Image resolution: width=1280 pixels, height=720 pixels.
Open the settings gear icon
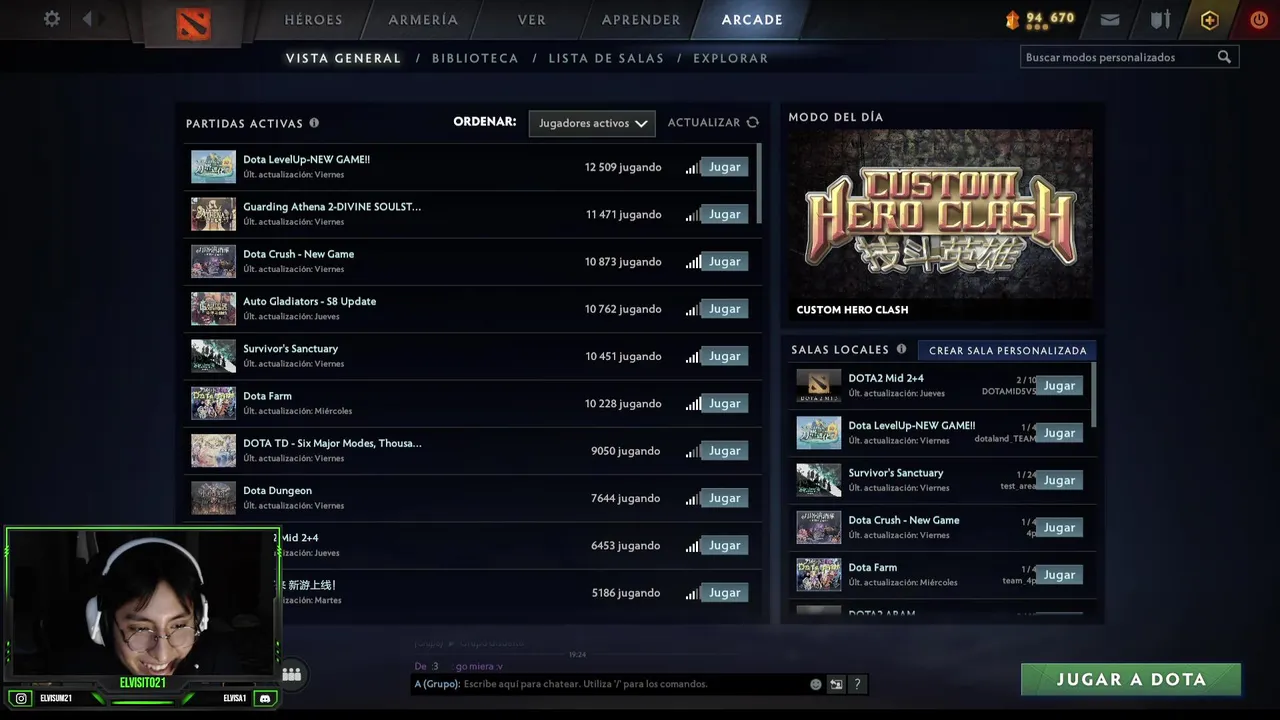(52, 19)
